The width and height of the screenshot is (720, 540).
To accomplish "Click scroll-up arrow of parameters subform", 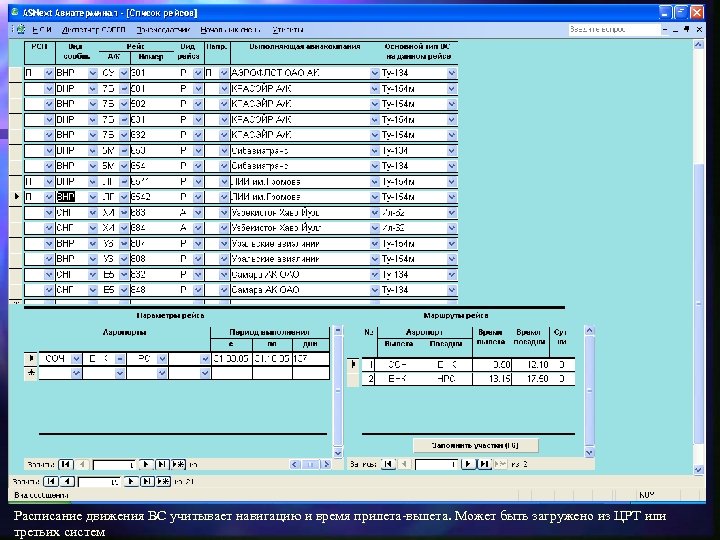I will tap(338, 330).
